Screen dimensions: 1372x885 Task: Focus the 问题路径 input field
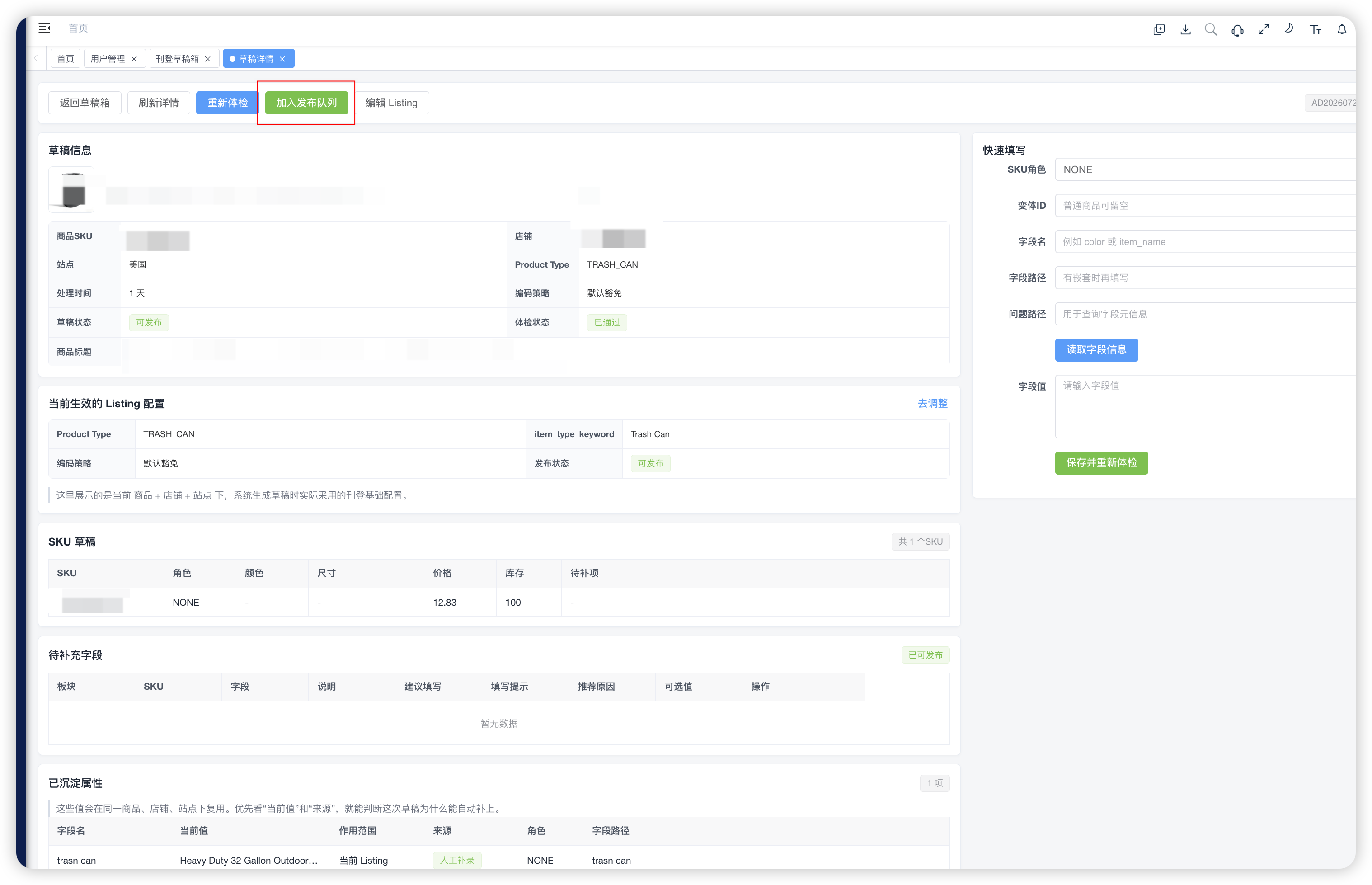point(1205,314)
